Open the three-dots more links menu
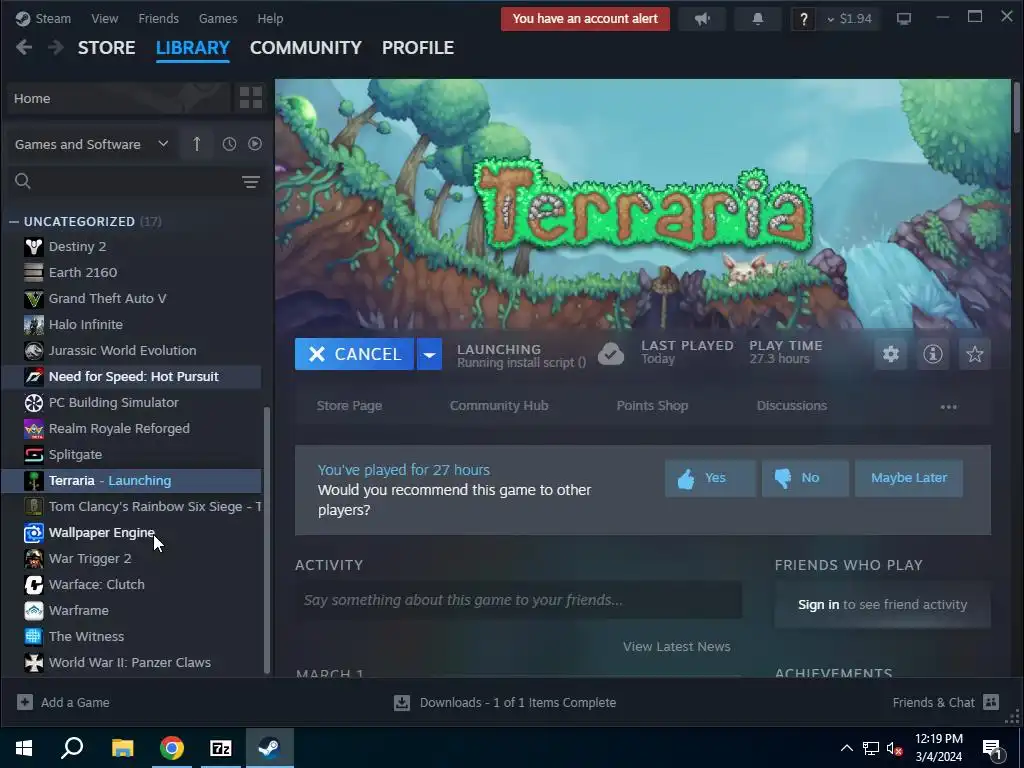 [948, 406]
